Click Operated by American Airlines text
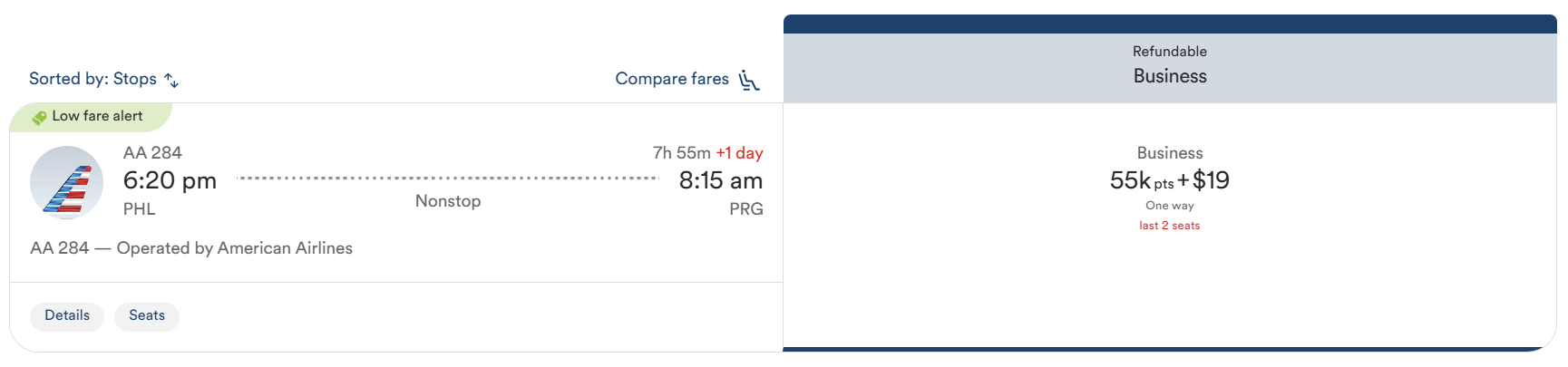The width and height of the screenshot is (1568, 367). click(234, 248)
